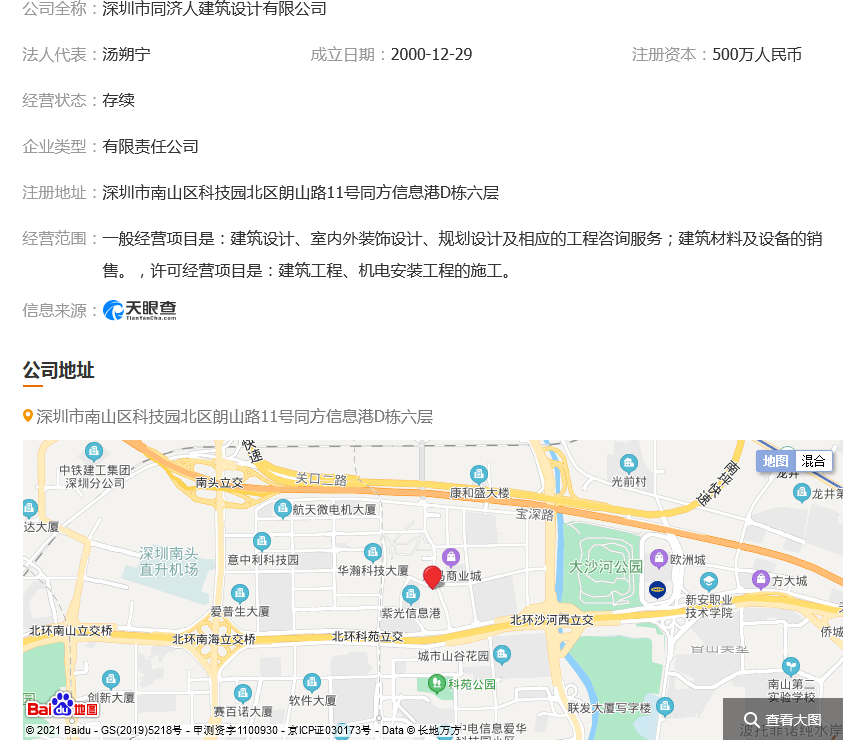The image size is (852, 748).
Task: Click the 宝深路 road label
Action: [x=534, y=514]
